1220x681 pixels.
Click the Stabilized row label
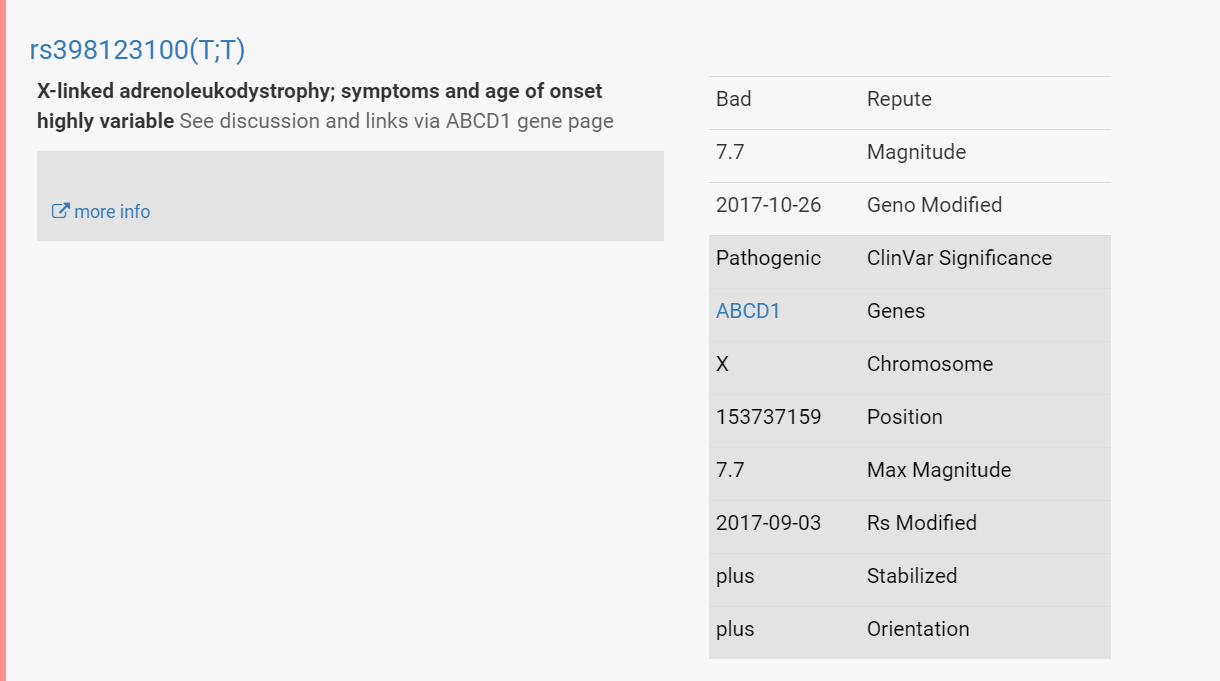(x=912, y=576)
